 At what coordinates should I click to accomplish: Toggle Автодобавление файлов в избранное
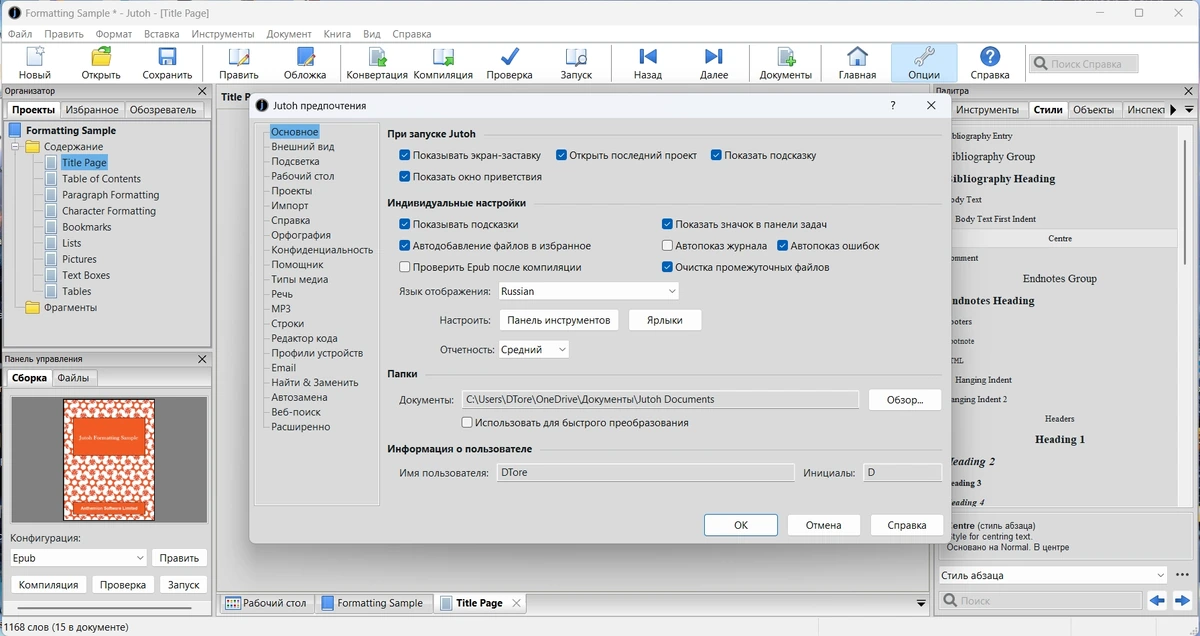[404, 246]
